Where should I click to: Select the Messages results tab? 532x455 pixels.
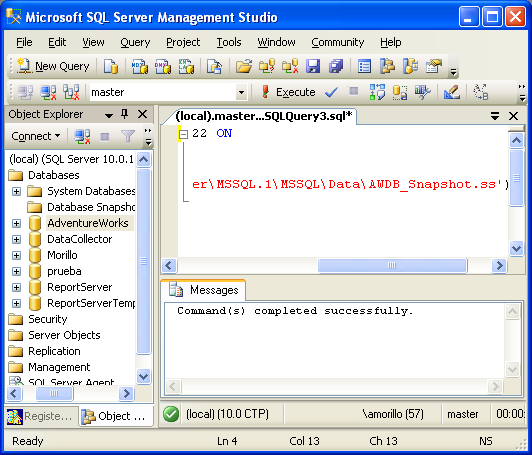tap(204, 290)
